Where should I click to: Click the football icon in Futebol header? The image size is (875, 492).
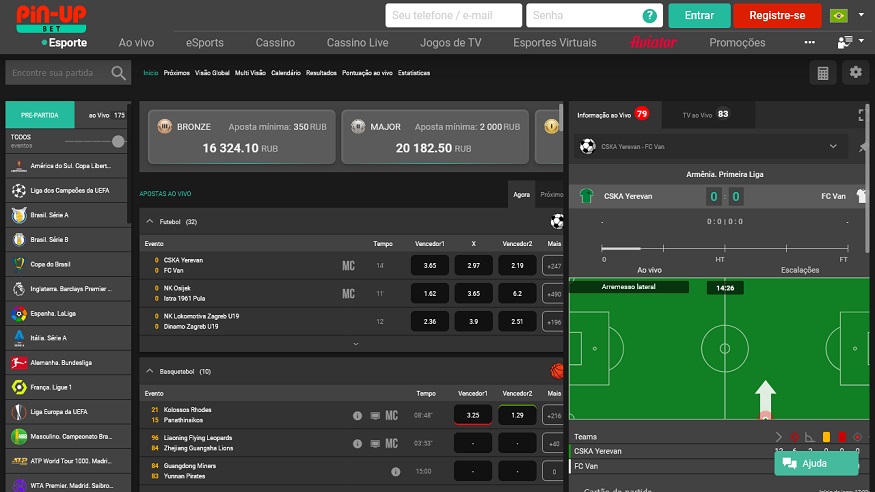pos(556,221)
